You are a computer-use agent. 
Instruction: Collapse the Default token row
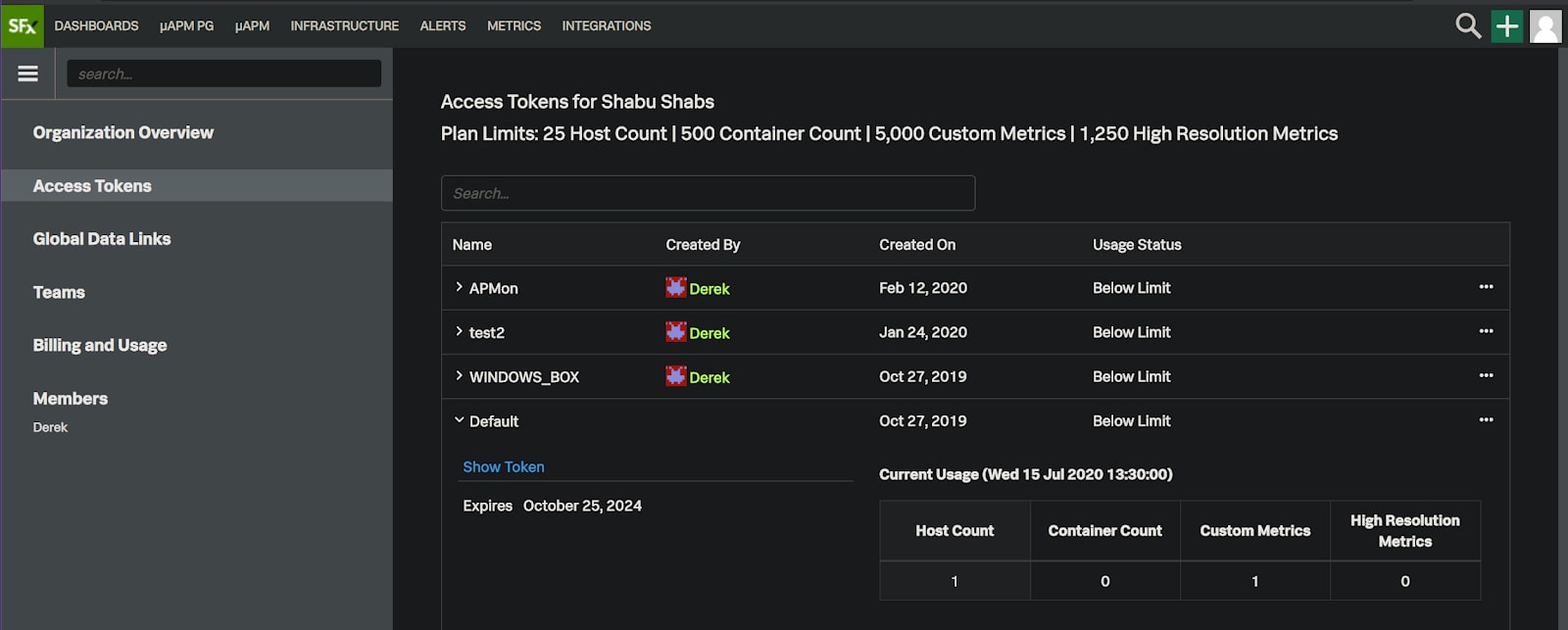(x=459, y=419)
